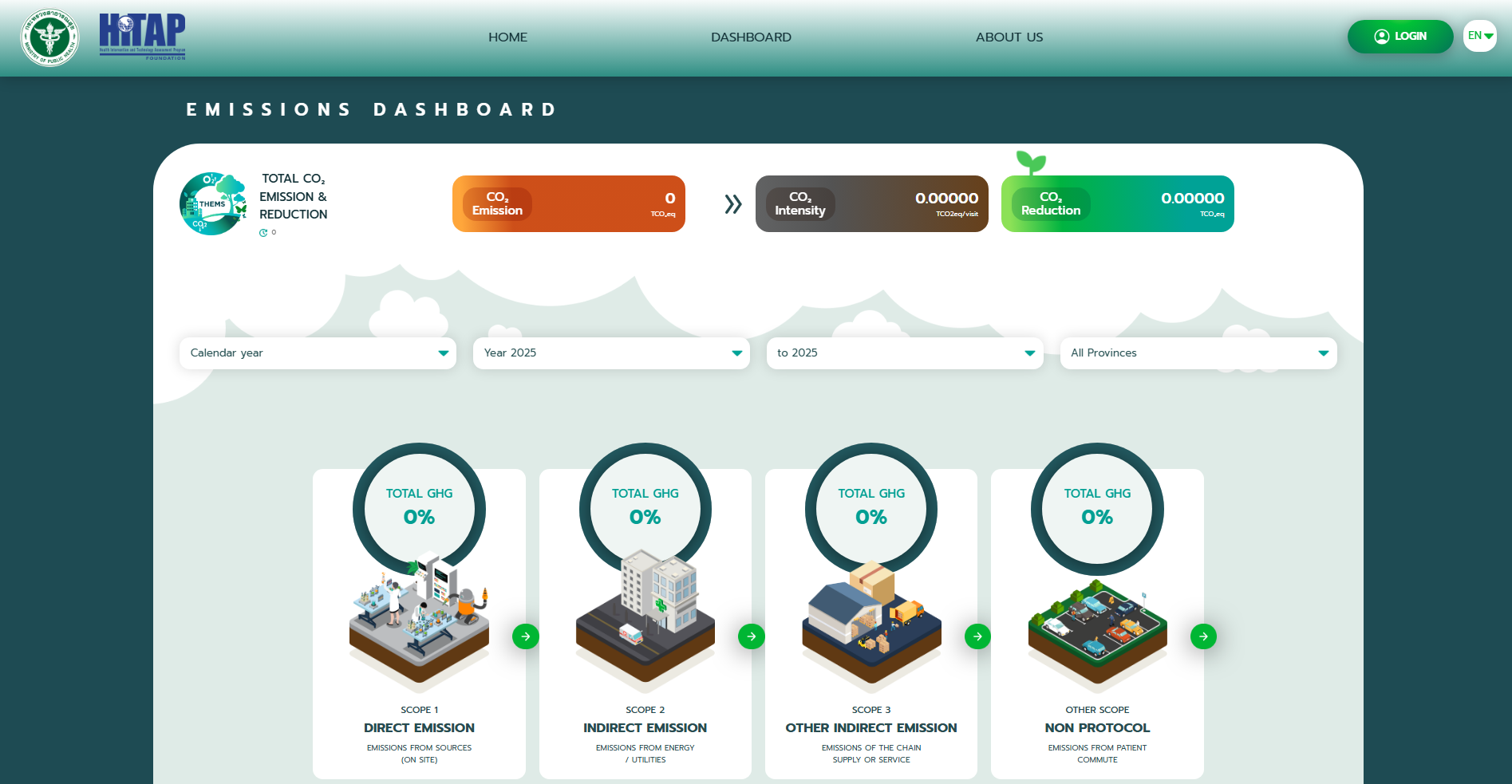Viewport: 1512px width, 784px height.
Task: Navigate to ABOUT US page
Action: (1009, 37)
